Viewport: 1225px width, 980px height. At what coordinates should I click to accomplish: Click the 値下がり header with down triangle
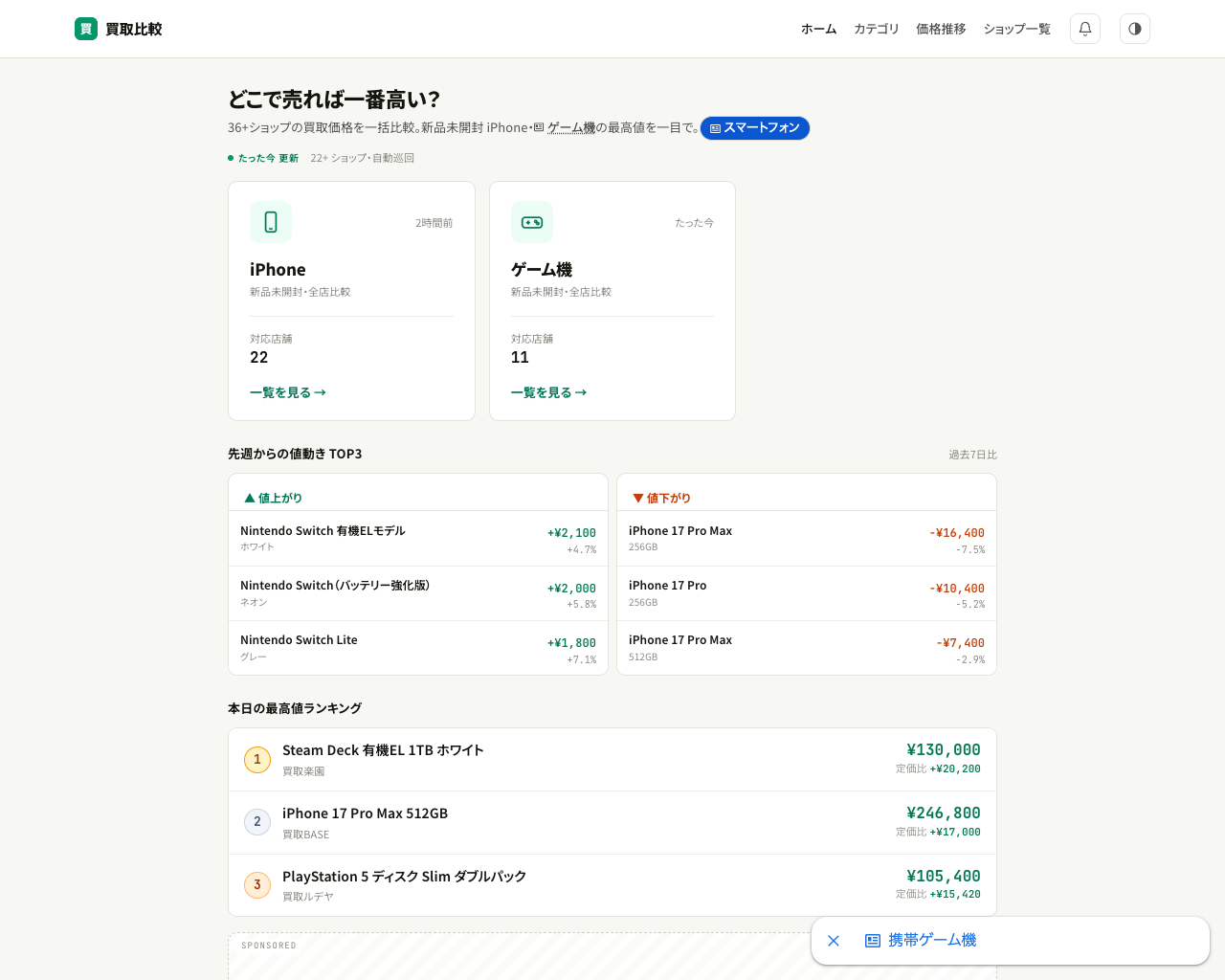tap(662, 498)
